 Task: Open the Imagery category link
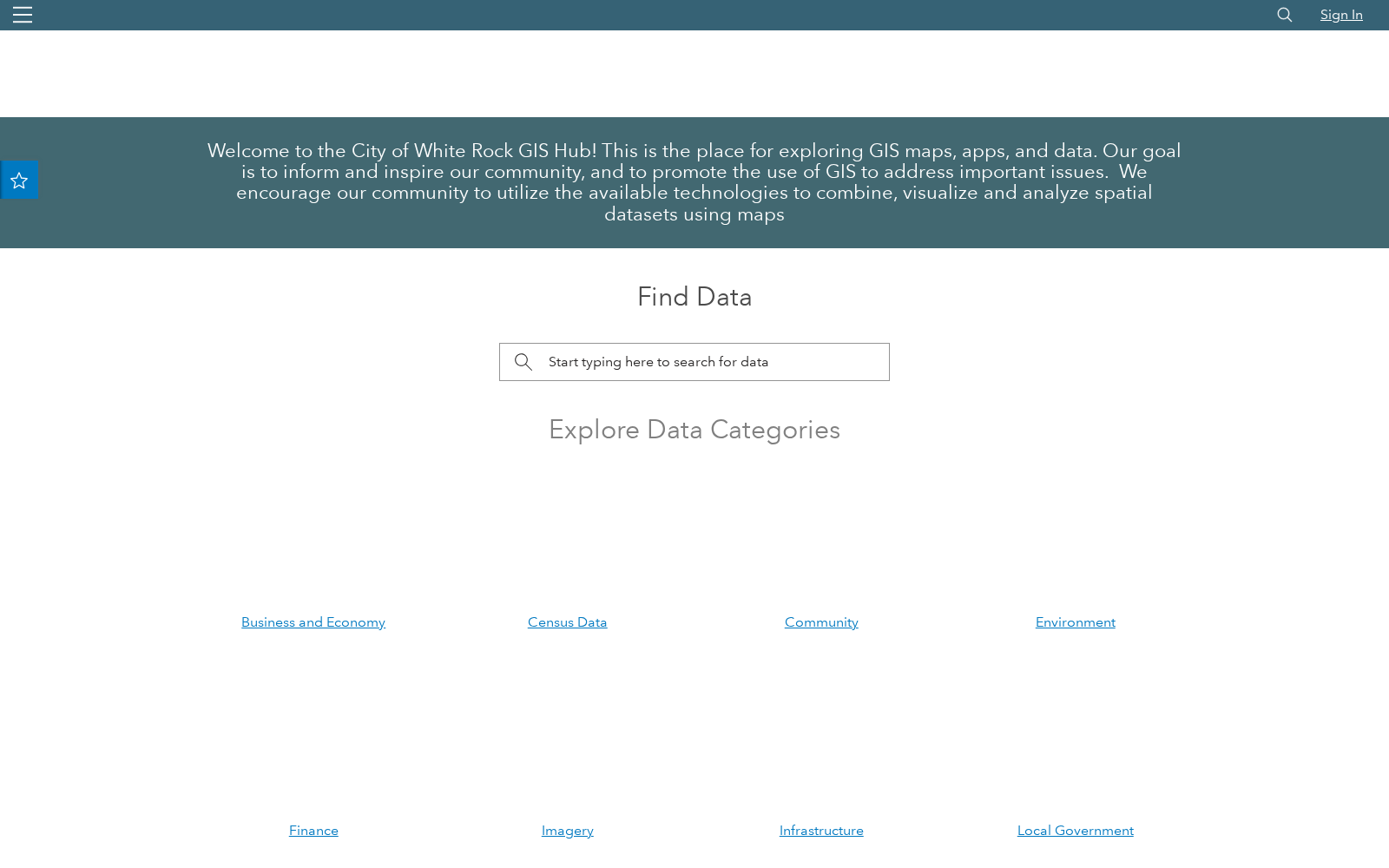568,831
